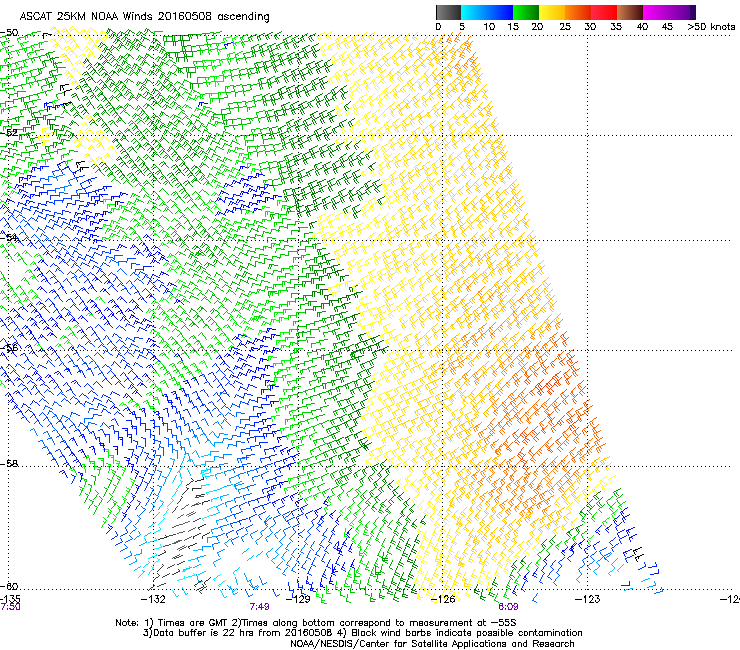Click the 'NOAA/NESDIS/Center for Satellite Applications and Research' credit

(x=432, y=644)
